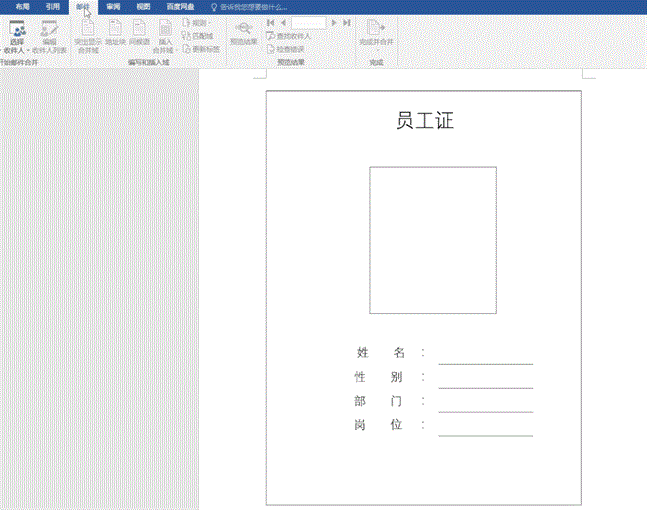The width and height of the screenshot is (647, 510).
Task: Open the Rules (规则) dropdown
Action: [x=199, y=22]
